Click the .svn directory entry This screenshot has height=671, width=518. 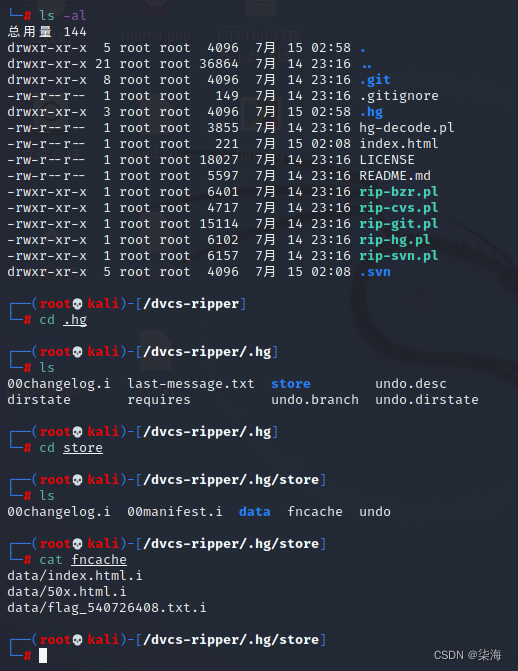pos(375,272)
